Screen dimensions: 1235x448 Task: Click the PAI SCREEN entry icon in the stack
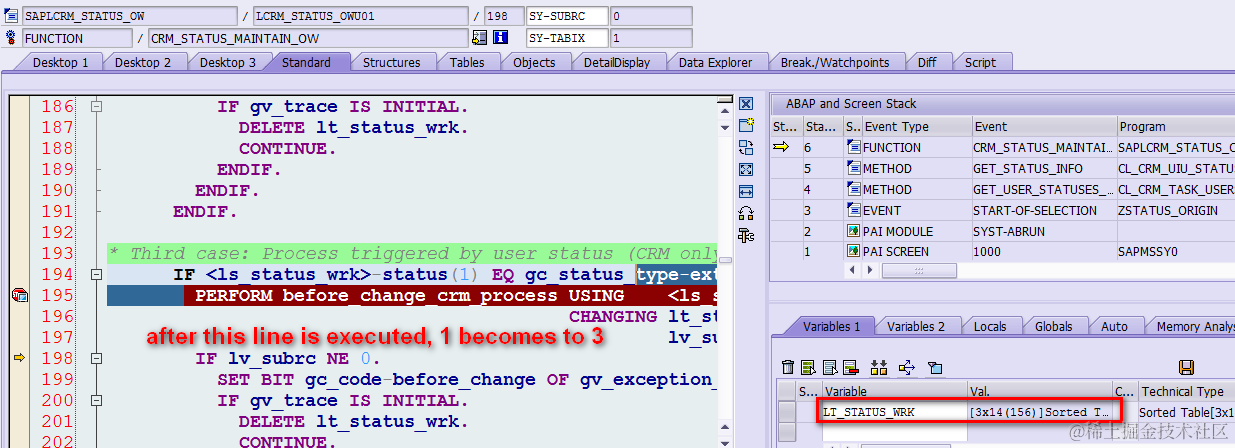click(853, 252)
